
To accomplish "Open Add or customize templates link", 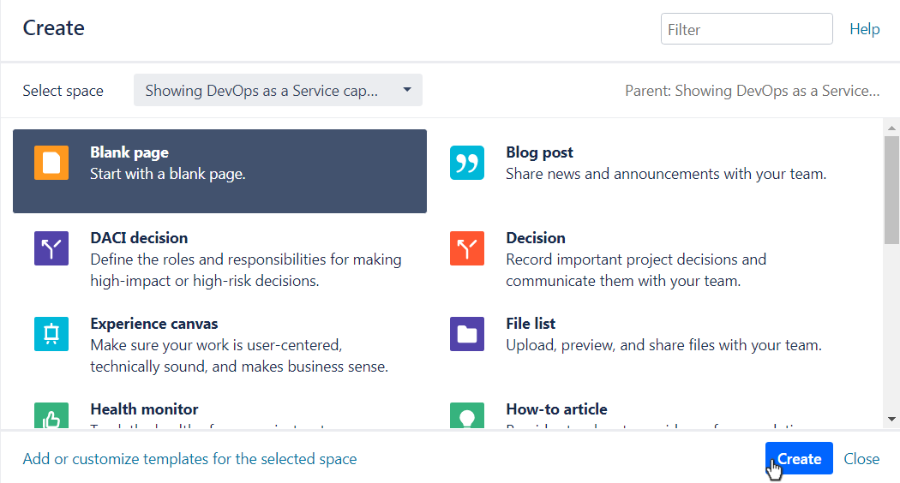I will [190, 459].
